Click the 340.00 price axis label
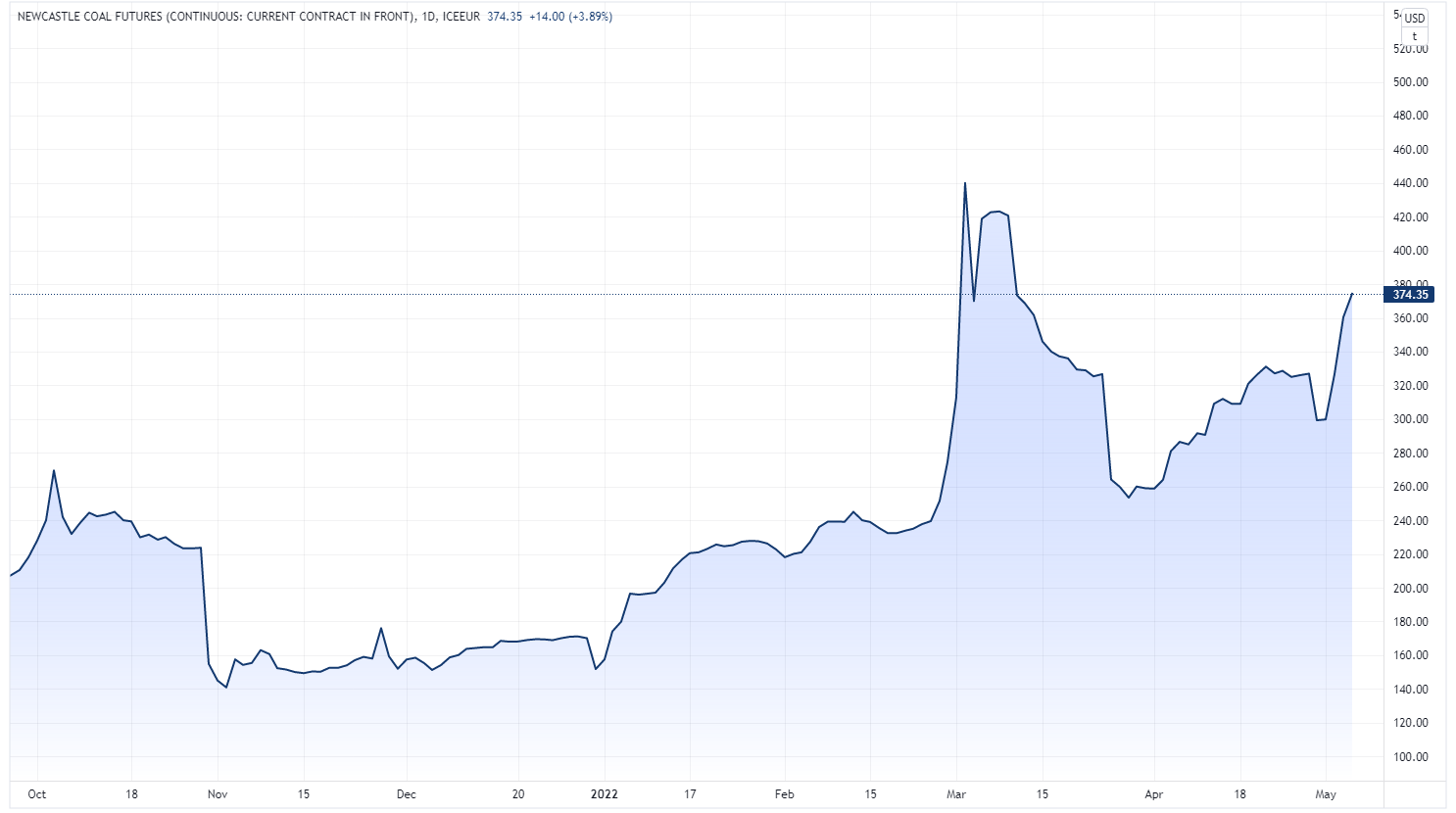The image size is (1456, 813). point(1410,352)
